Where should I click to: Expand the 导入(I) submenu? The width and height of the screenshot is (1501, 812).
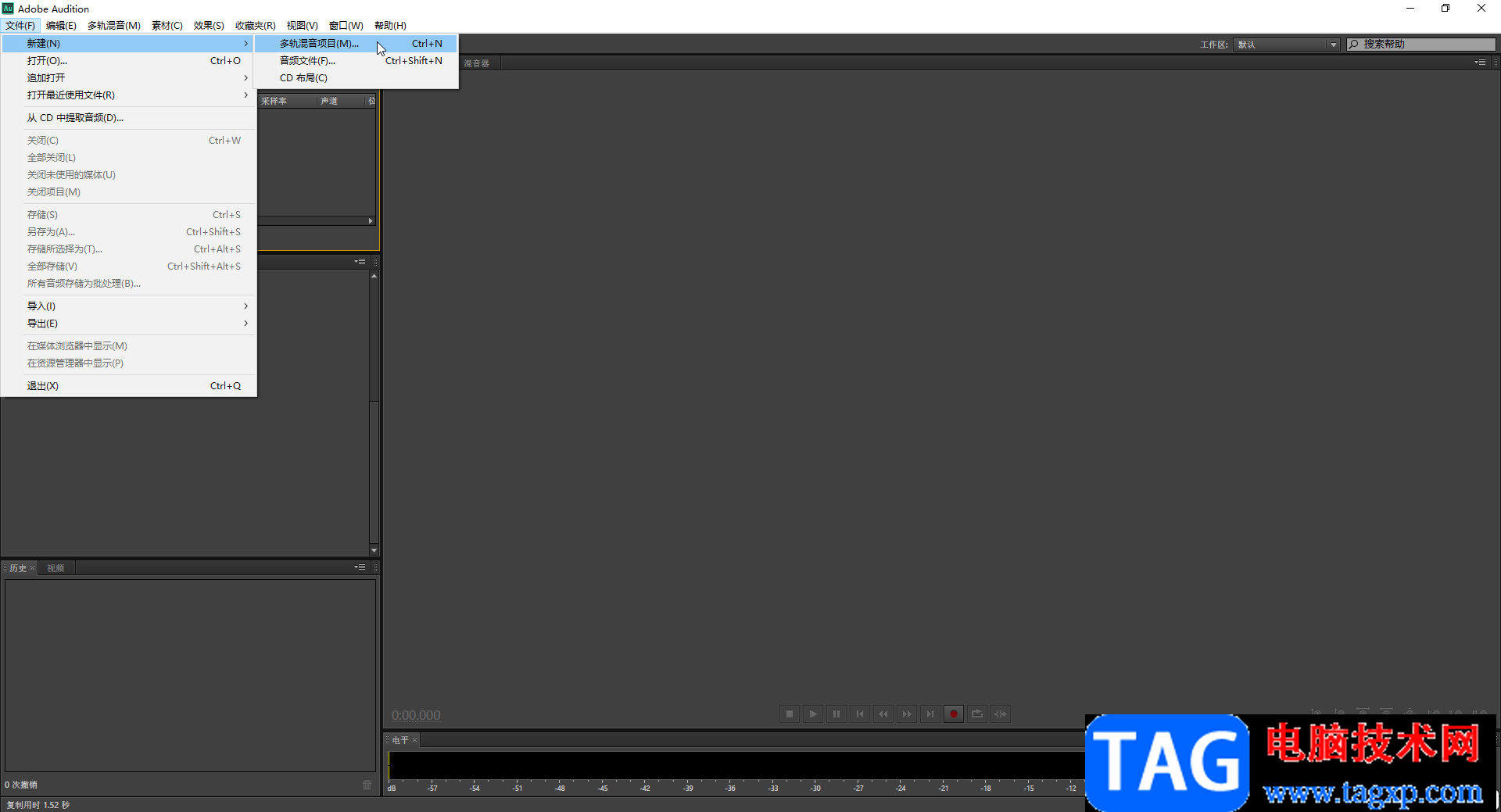click(128, 306)
